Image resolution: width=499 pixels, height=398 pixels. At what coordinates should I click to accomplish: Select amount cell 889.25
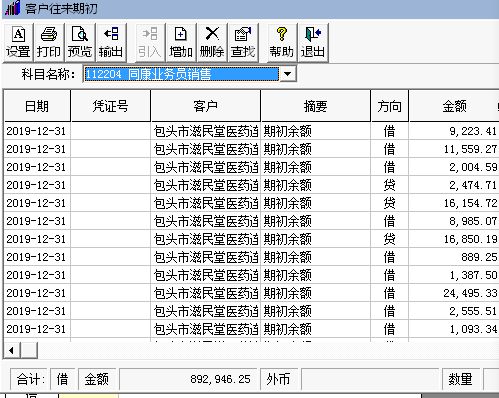454,257
